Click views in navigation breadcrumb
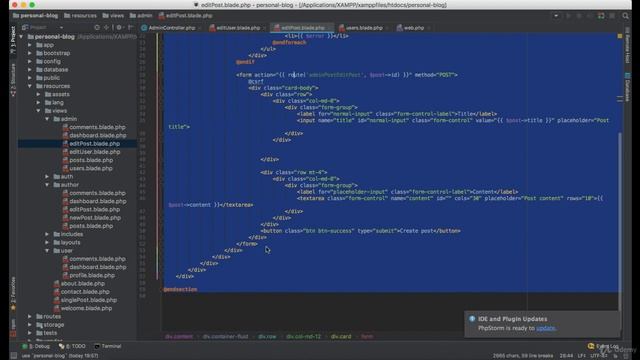 tap(113, 16)
